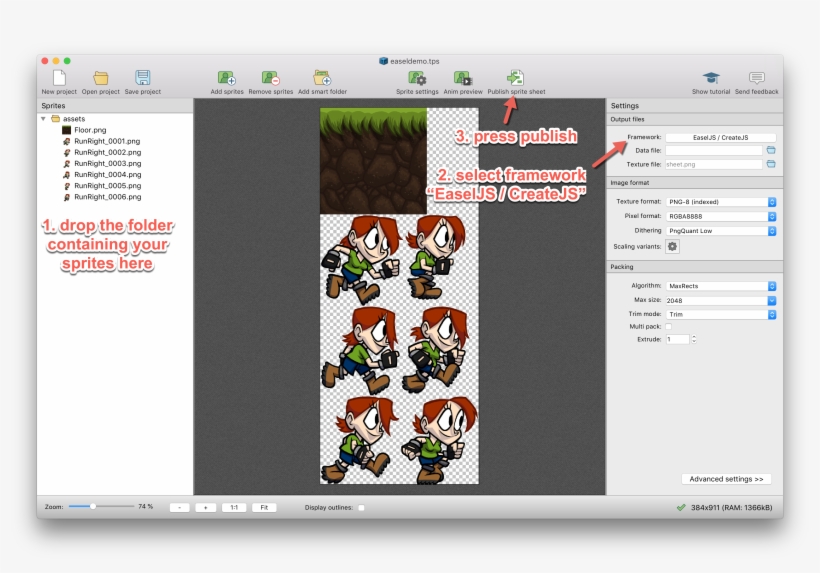The height and width of the screenshot is (573, 820).
Task: Click the Show tutorial graduation cap icon
Action: pos(711,78)
